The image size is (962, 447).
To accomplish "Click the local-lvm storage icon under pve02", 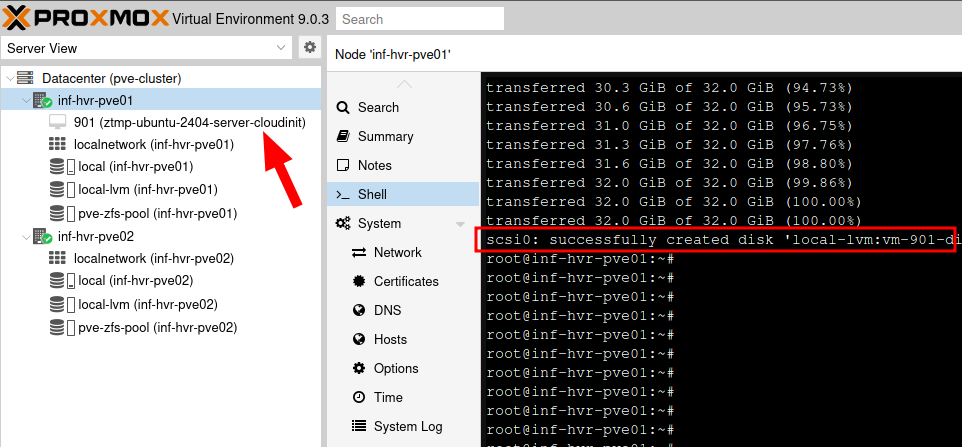I will [x=61, y=305].
